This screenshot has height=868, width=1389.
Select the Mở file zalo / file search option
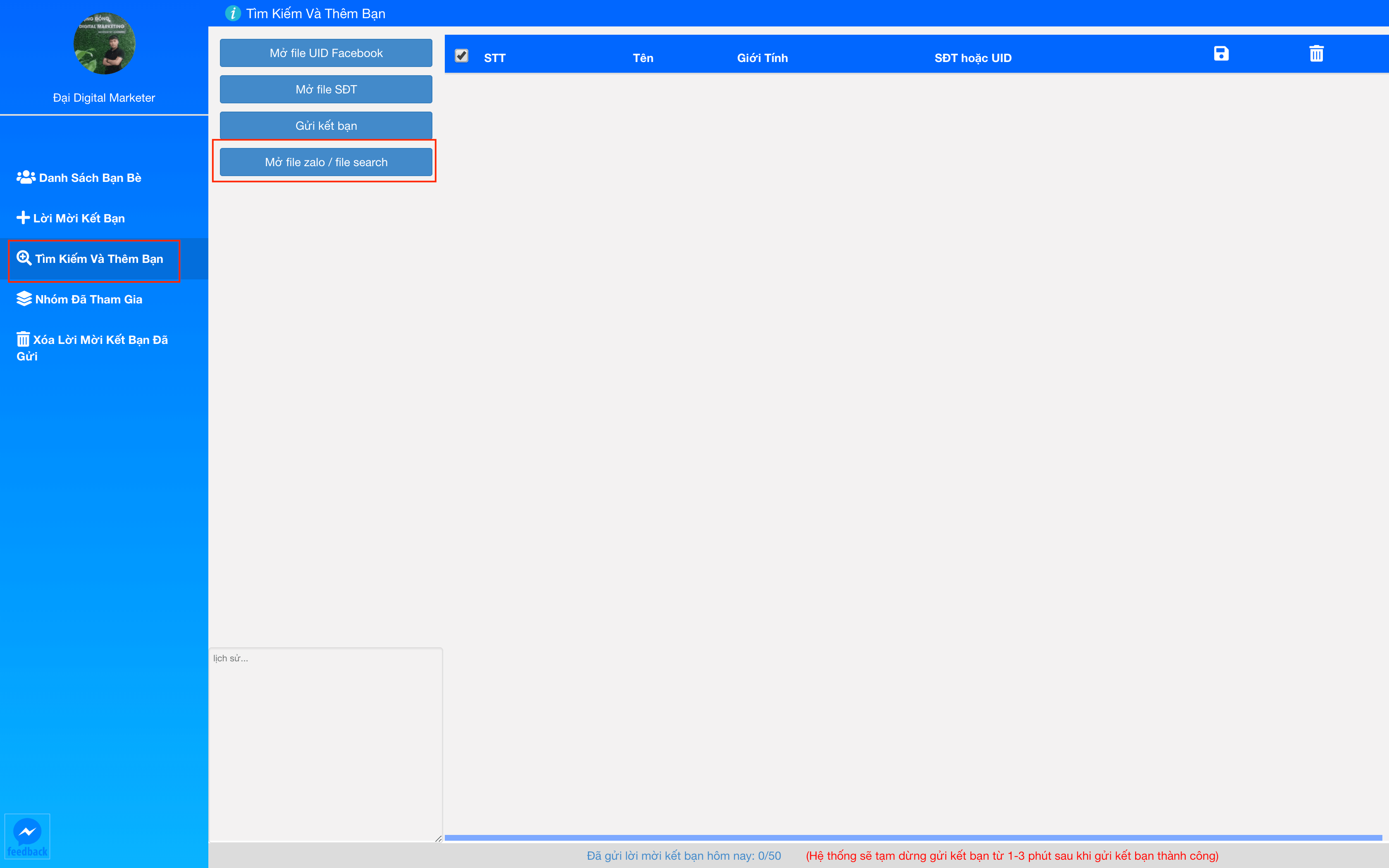click(x=326, y=162)
